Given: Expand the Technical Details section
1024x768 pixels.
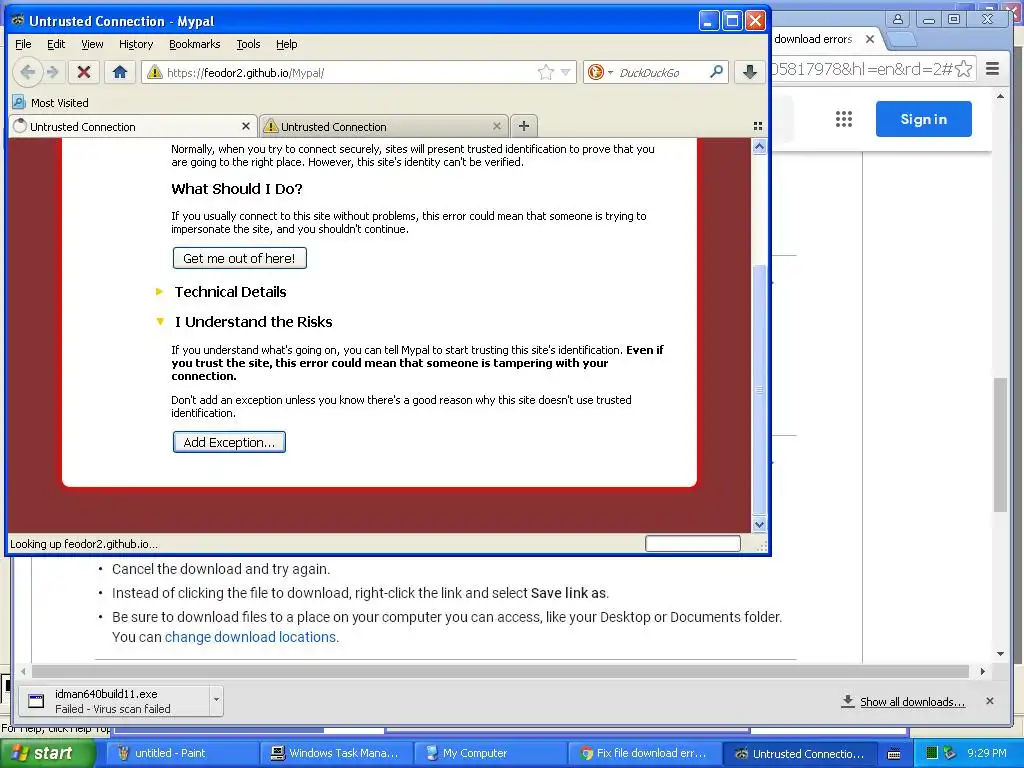Looking at the screenshot, I should (230, 292).
